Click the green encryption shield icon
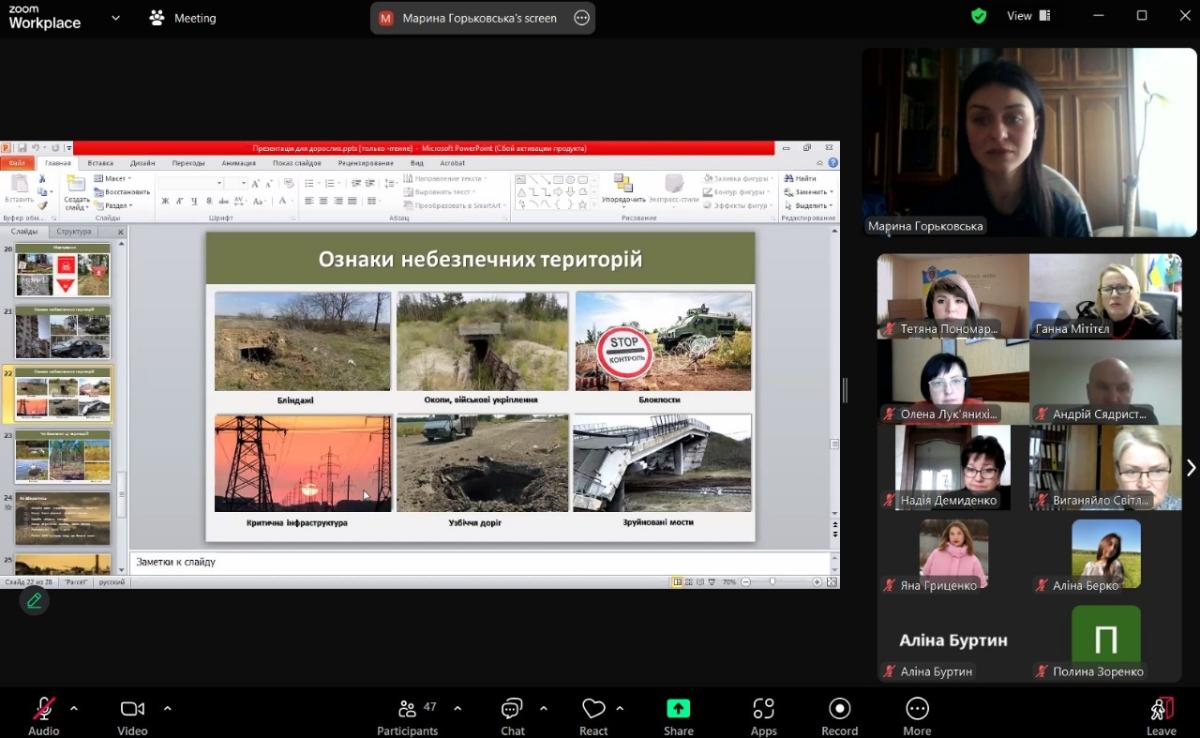Screen dimensions: 1200x738 (979, 16)
